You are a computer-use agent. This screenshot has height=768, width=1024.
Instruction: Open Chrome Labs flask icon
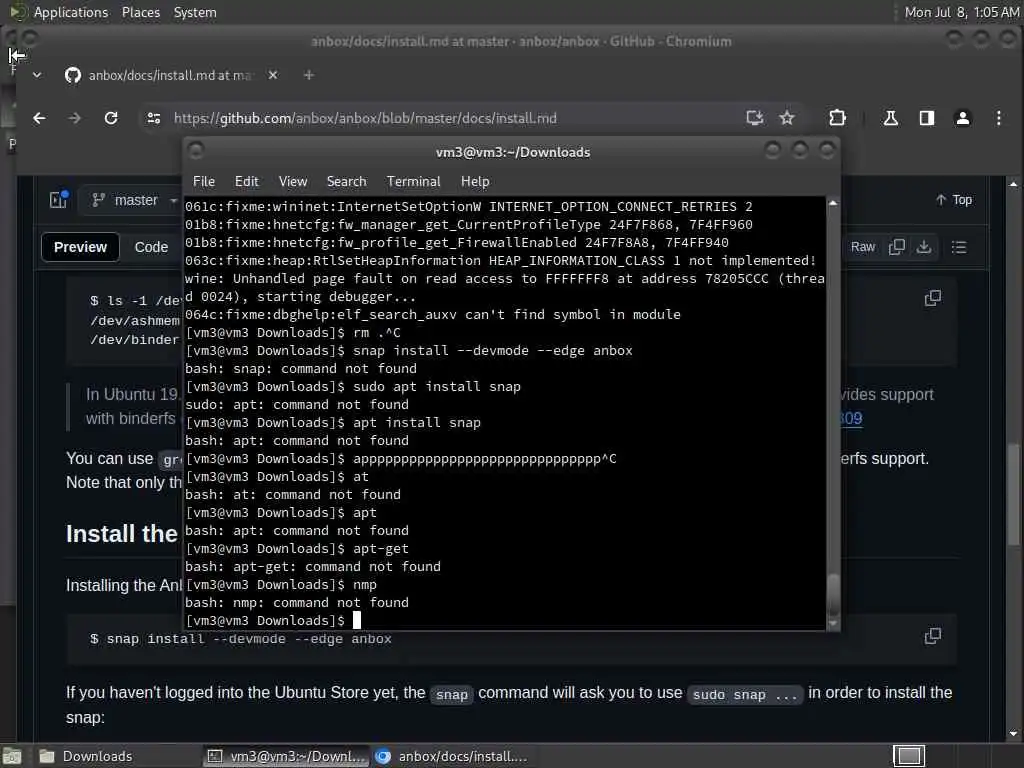click(891, 118)
